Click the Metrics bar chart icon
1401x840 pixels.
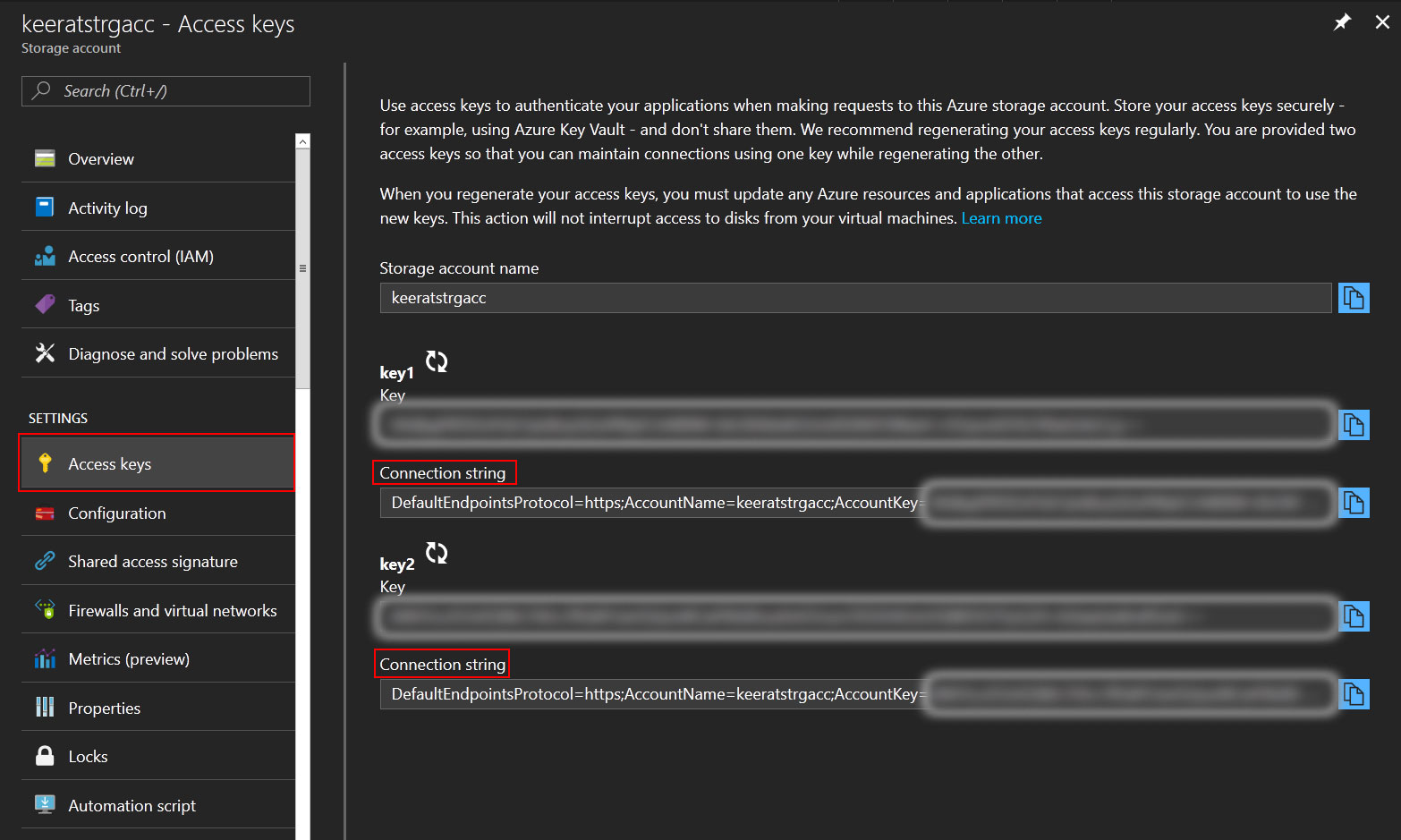pyautogui.click(x=45, y=659)
